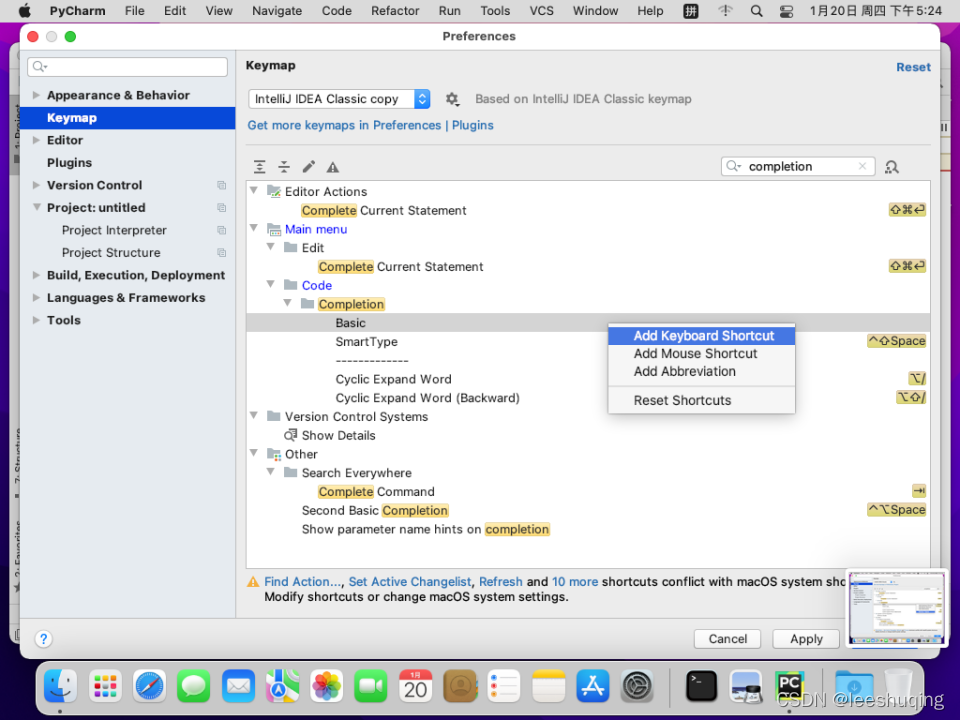Open Find Actions by Shortcut icon
The height and width of the screenshot is (720, 960).
click(892, 167)
